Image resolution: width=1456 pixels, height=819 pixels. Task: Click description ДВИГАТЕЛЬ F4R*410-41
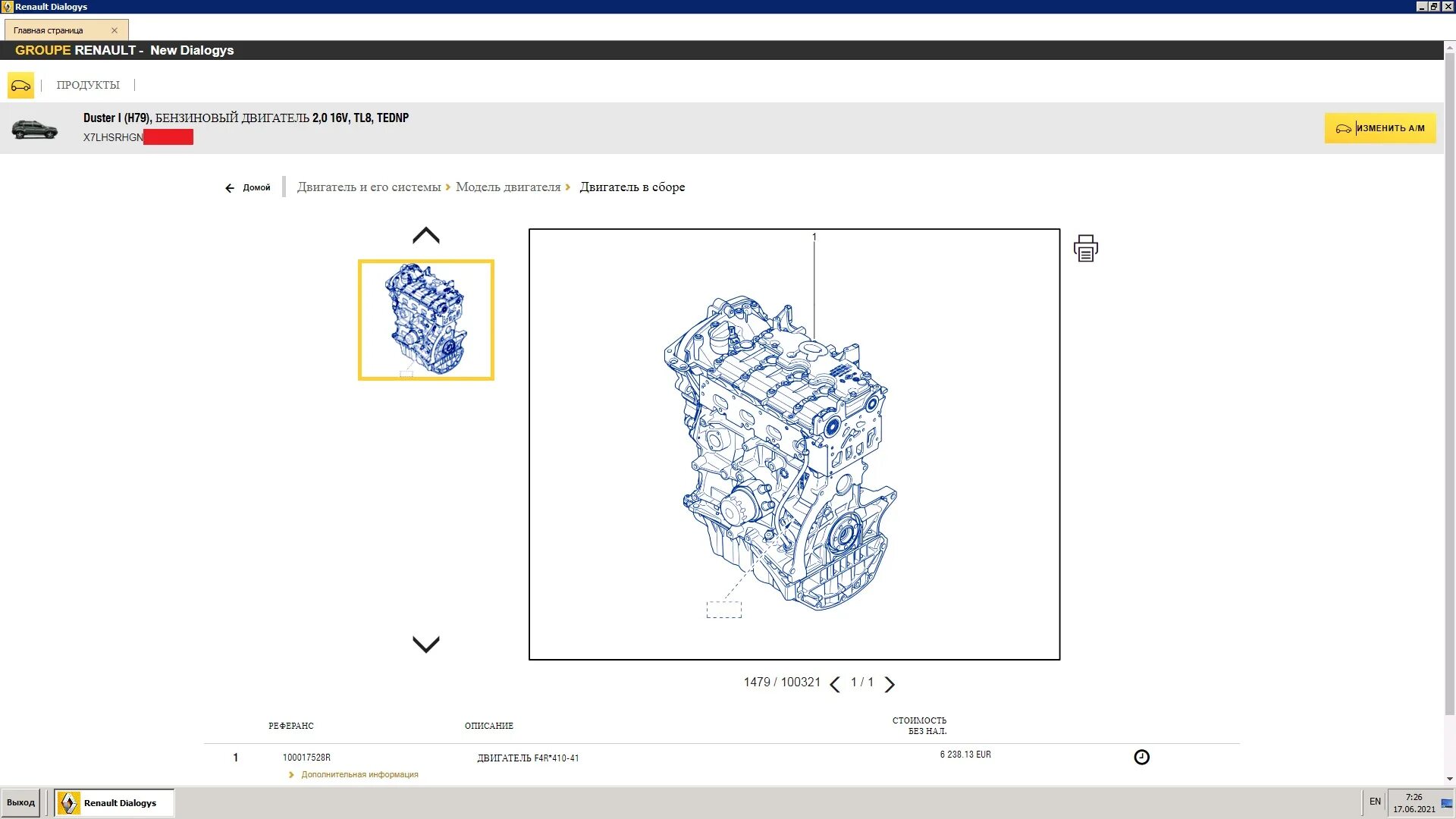[528, 758]
